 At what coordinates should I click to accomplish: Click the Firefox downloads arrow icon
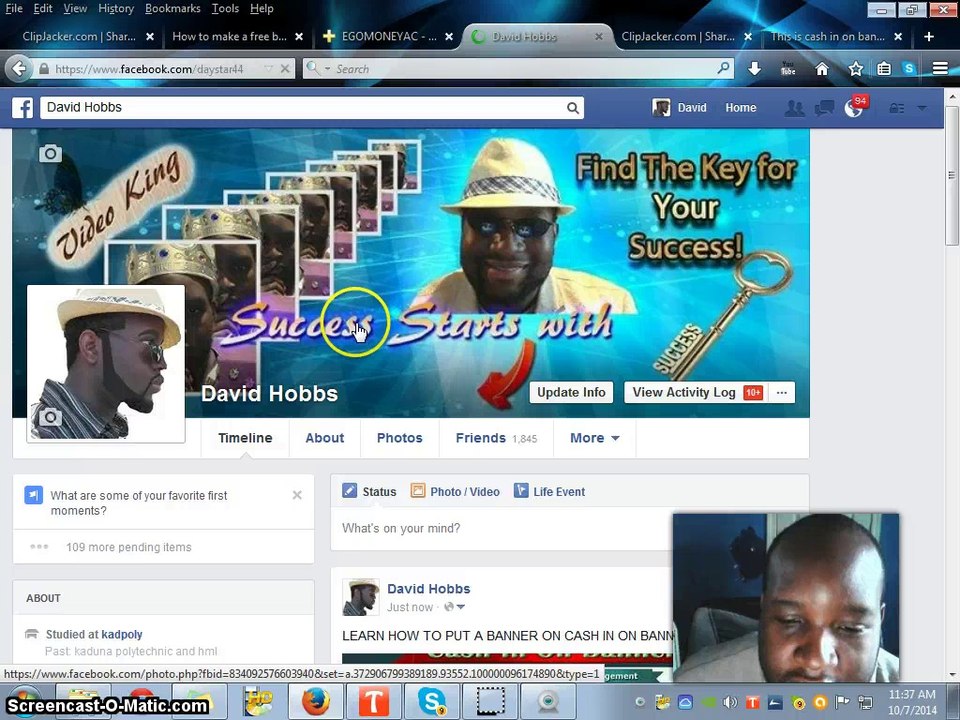click(754, 69)
